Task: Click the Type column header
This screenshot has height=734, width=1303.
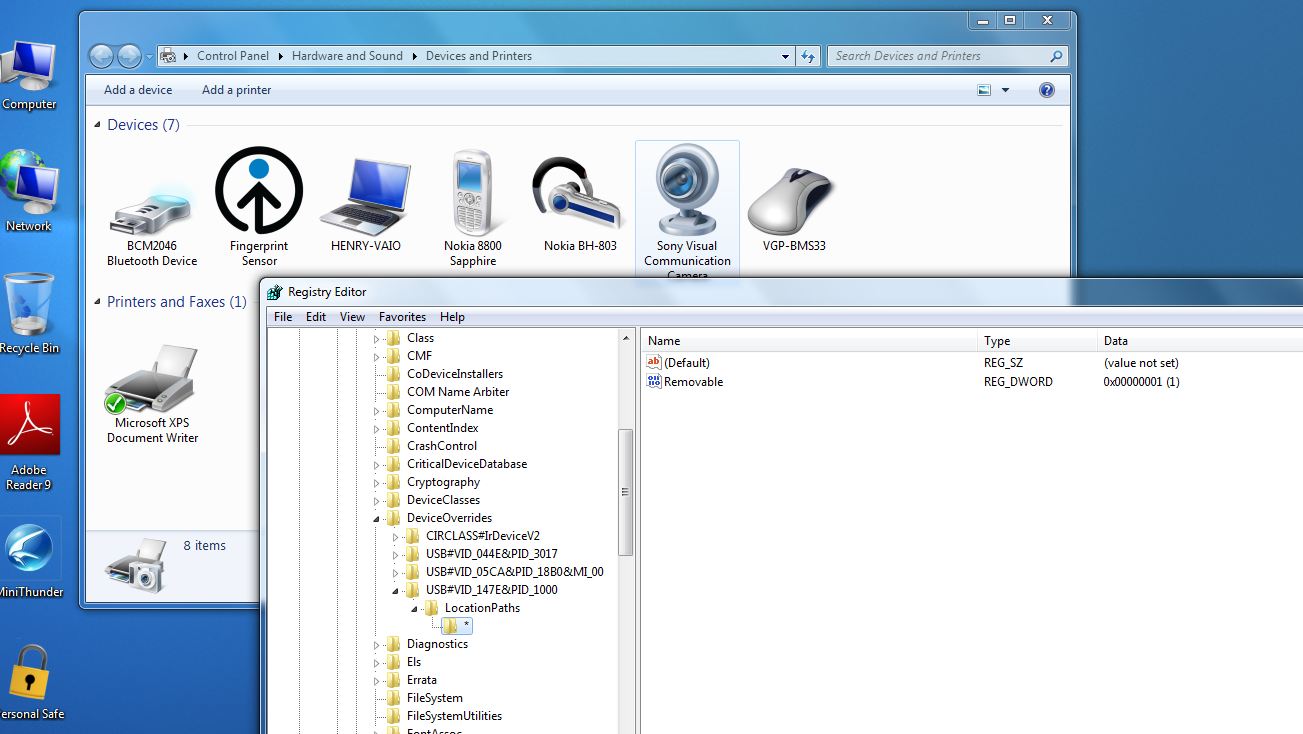Action: [1037, 341]
